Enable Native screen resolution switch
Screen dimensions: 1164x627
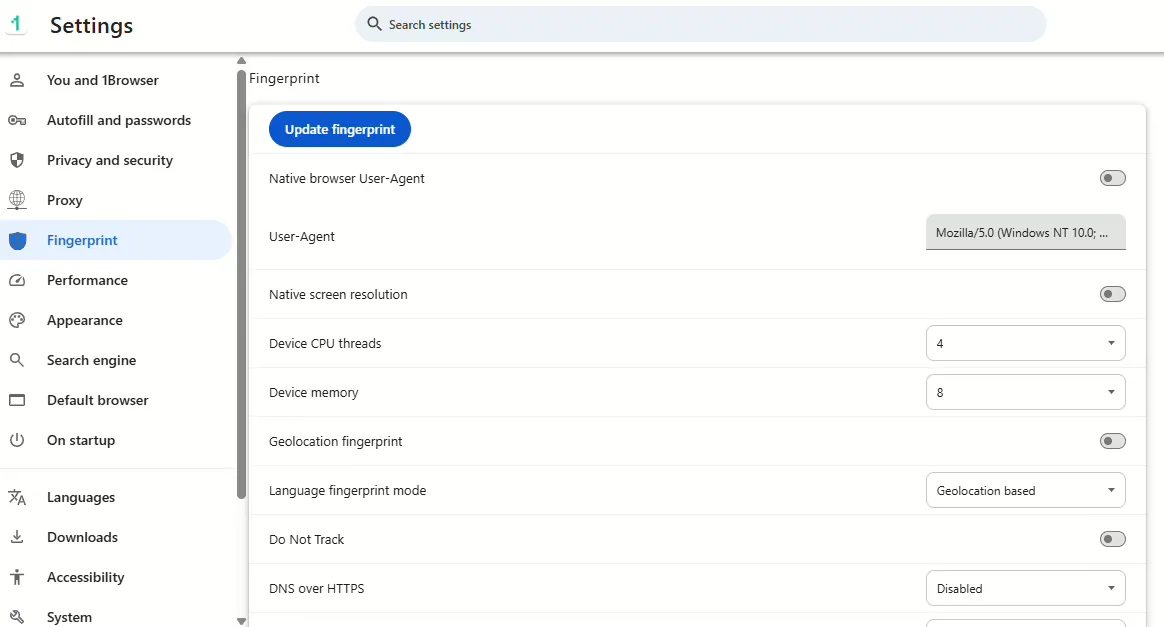click(1112, 294)
